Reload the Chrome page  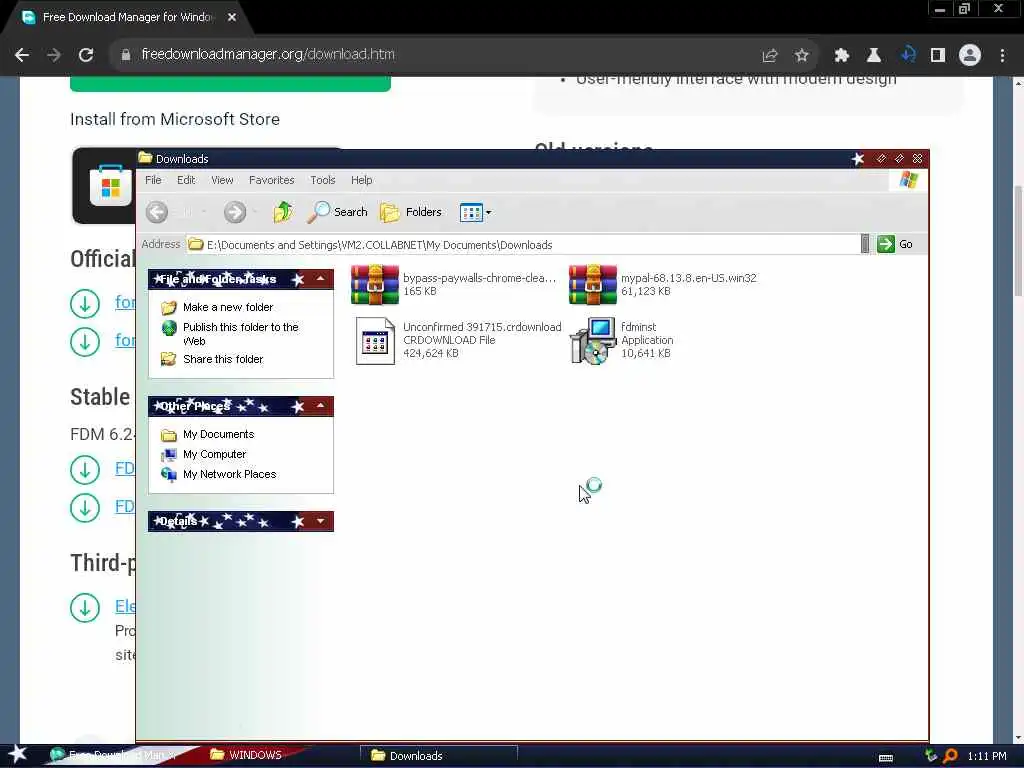[86, 55]
